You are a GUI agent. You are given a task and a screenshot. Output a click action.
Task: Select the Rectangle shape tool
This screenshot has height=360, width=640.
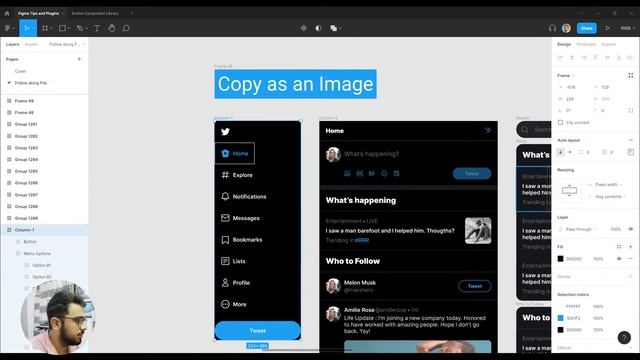[x=62, y=28]
